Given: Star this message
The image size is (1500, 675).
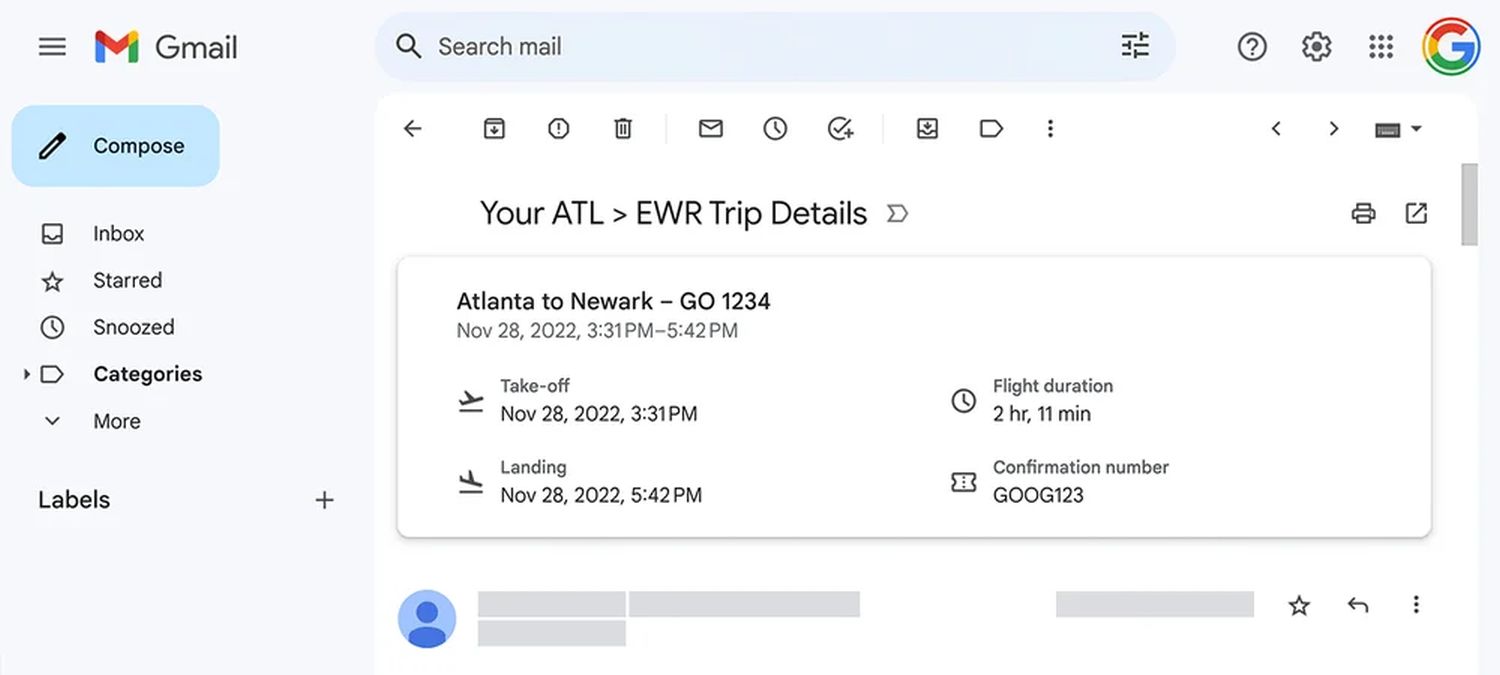Looking at the screenshot, I should point(1299,605).
